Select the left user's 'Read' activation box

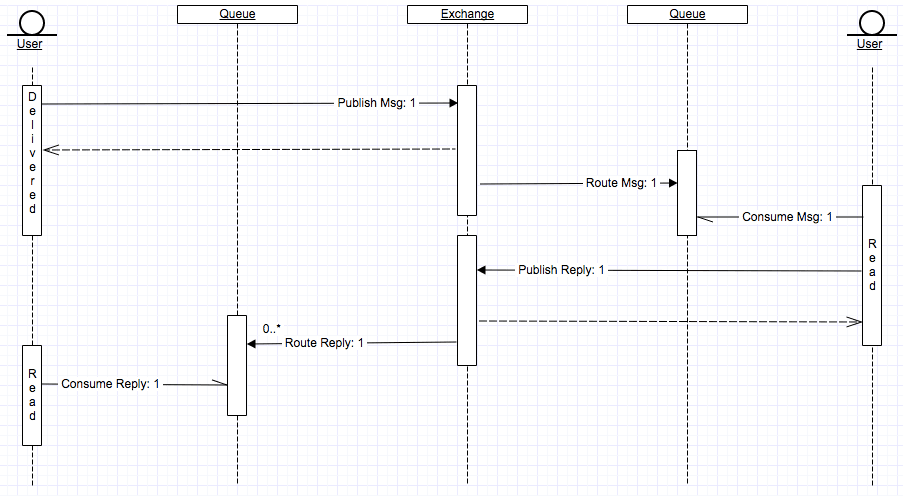click(32, 395)
